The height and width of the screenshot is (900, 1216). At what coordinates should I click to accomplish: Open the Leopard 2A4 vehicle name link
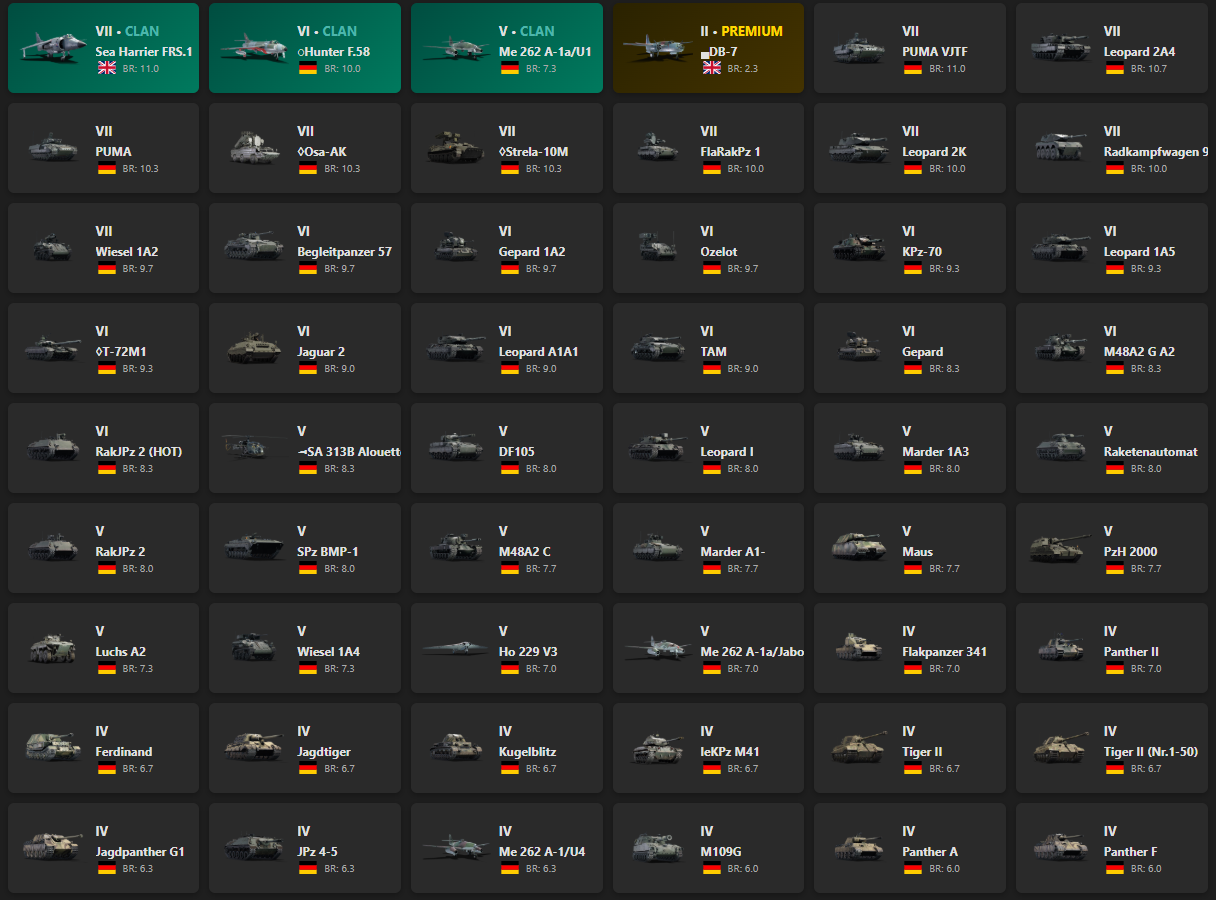(1139, 51)
